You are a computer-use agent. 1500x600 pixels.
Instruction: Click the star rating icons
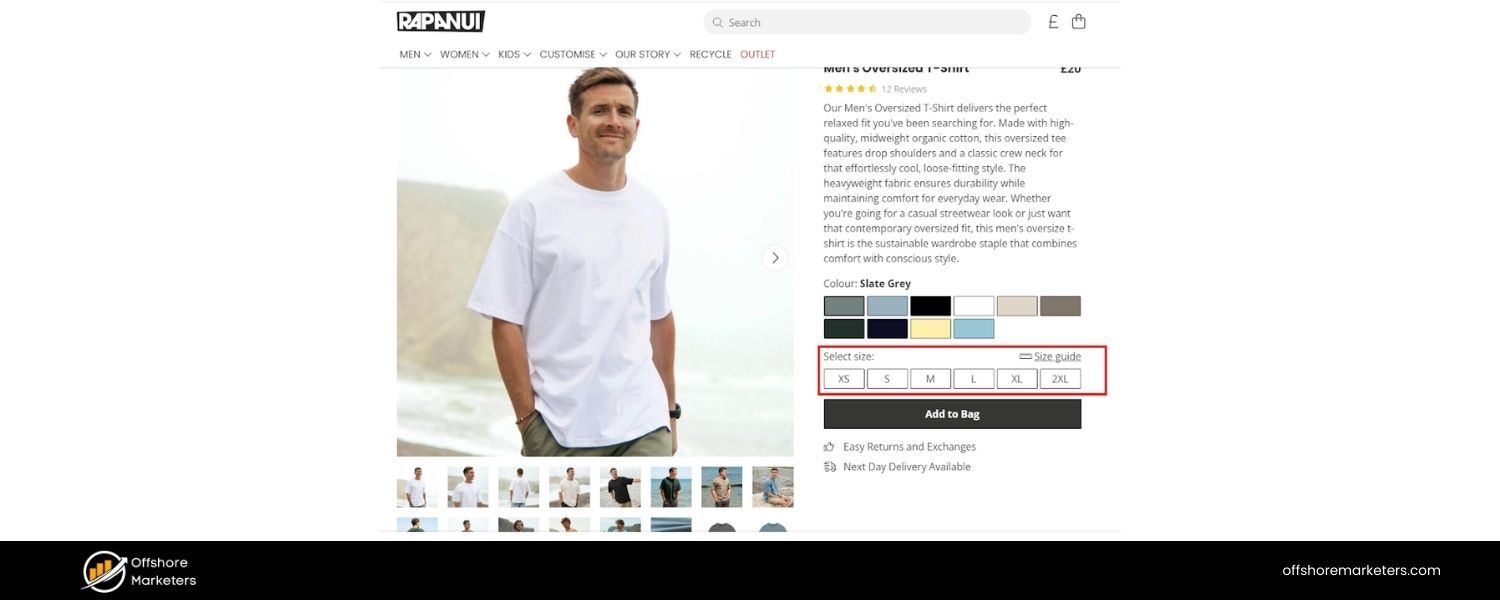(849, 89)
